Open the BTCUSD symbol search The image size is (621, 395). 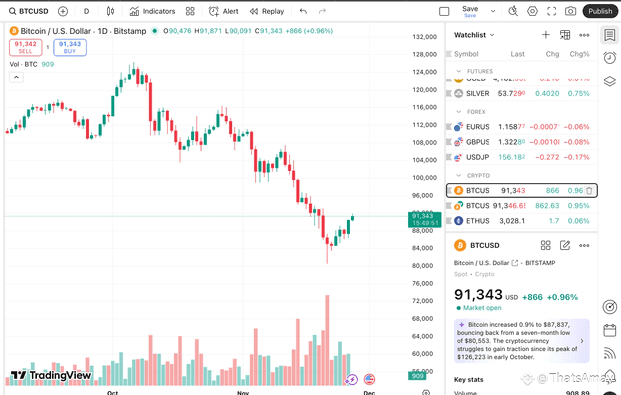point(29,11)
